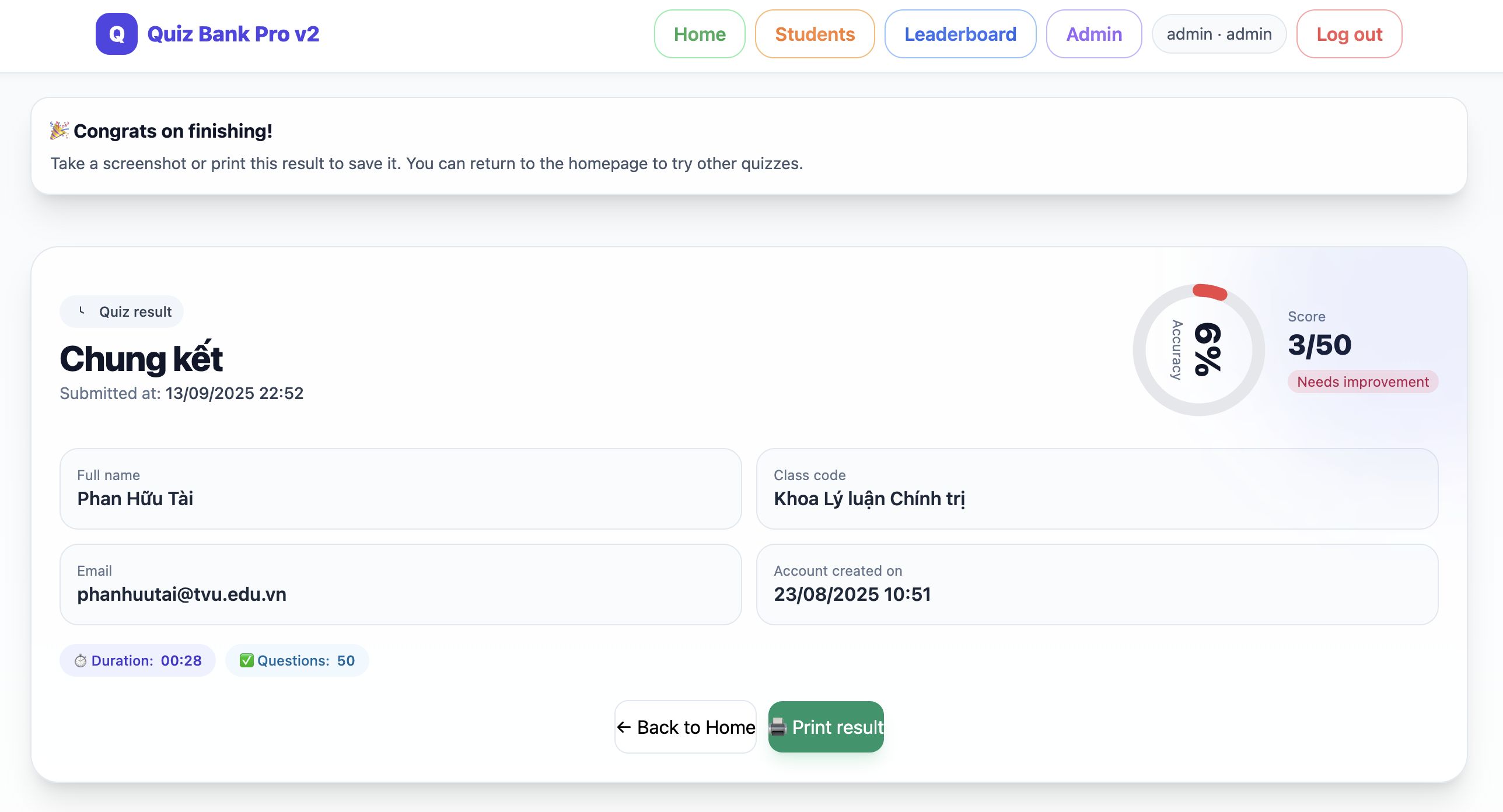
Task: Click the admin · admin user badge
Action: point(1218,34)
